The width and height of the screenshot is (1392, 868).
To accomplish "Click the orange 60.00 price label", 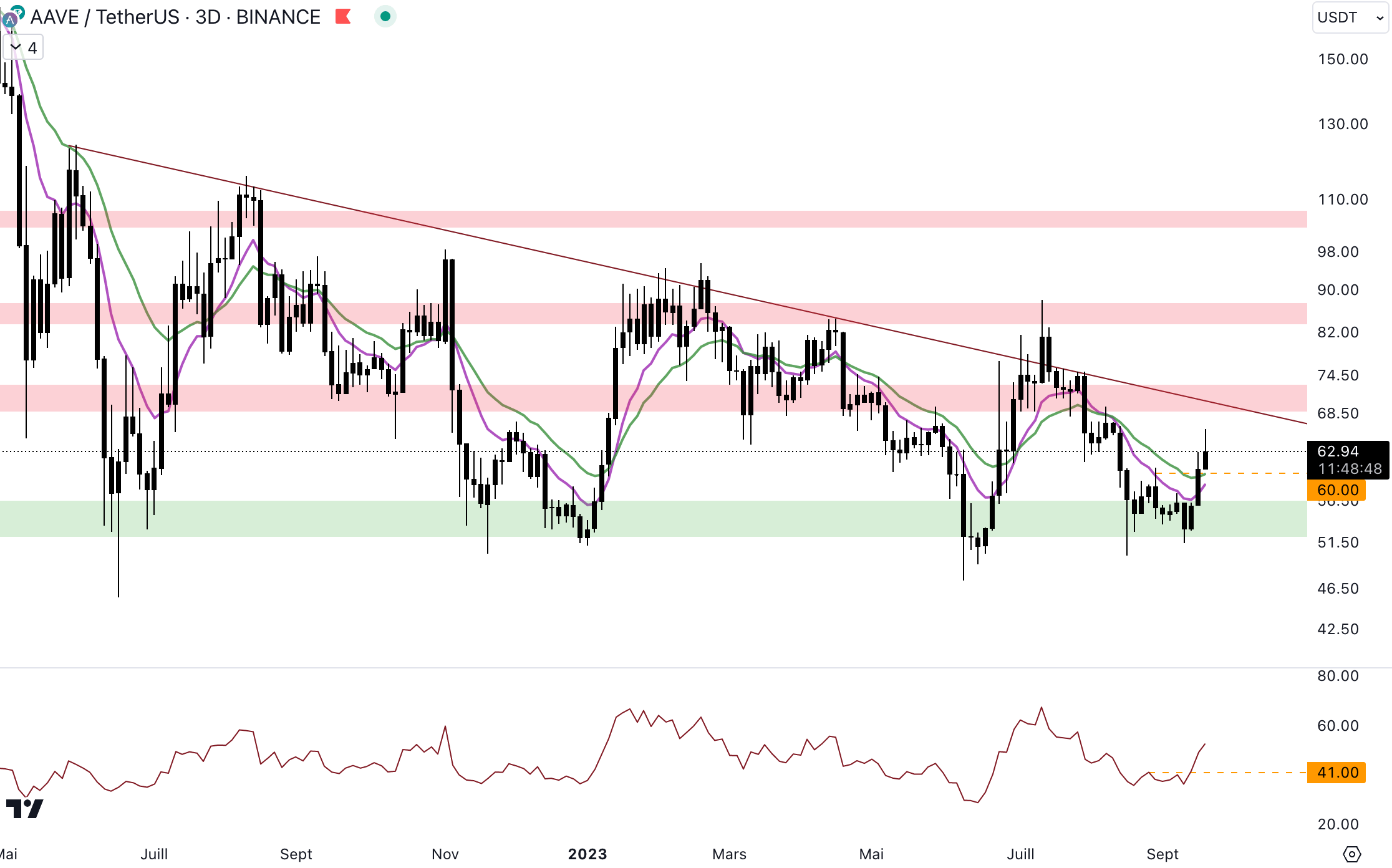I will [x=1336, y=490].
